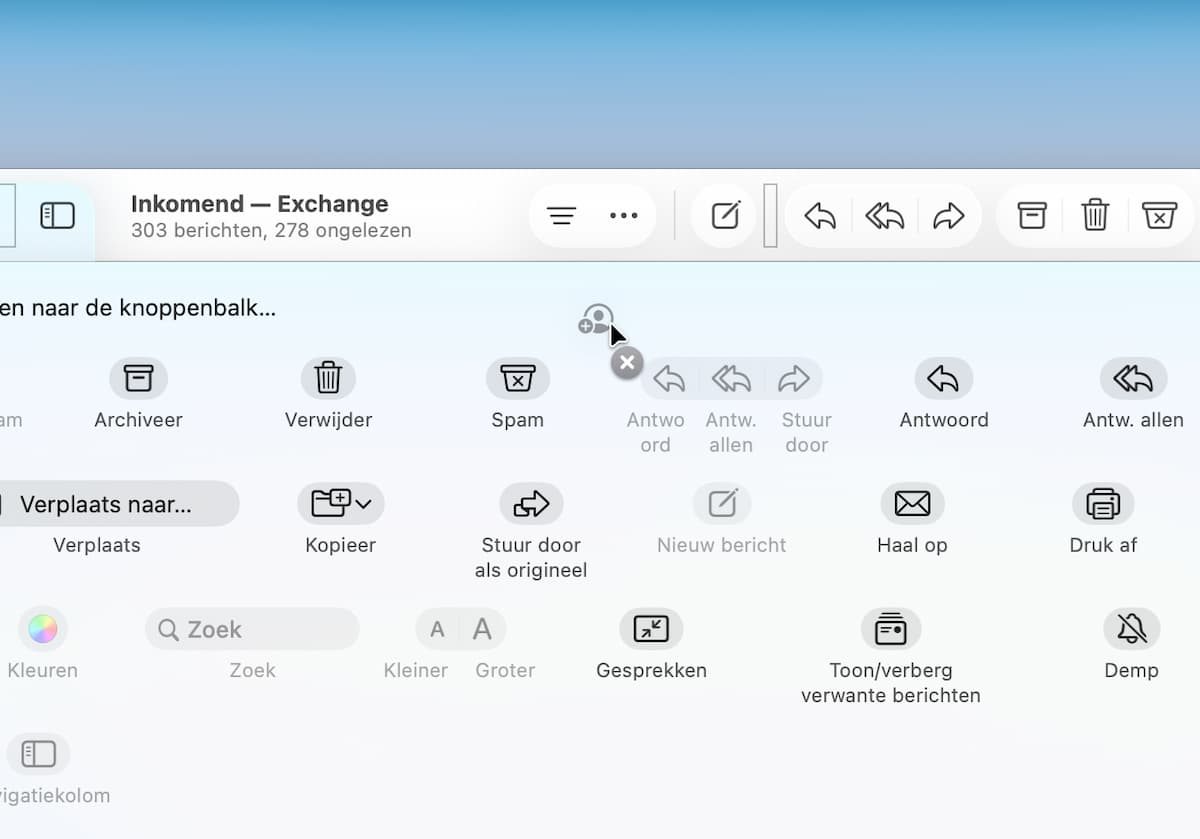Open the three-dots more options menu
Image resolution: width=1200 pixels, height=839 pixels.
click(623, 216)
